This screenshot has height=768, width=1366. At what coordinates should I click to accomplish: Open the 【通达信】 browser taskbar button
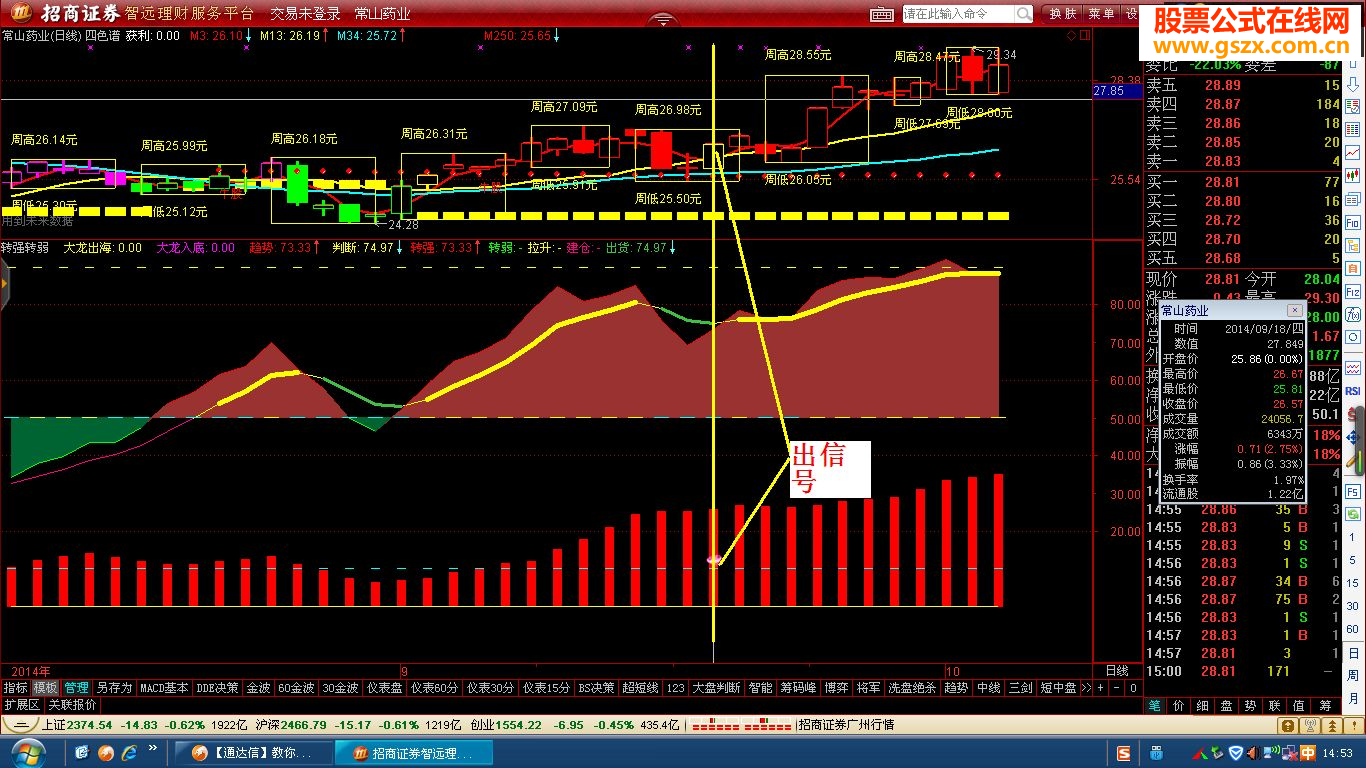tap(254, 753)
